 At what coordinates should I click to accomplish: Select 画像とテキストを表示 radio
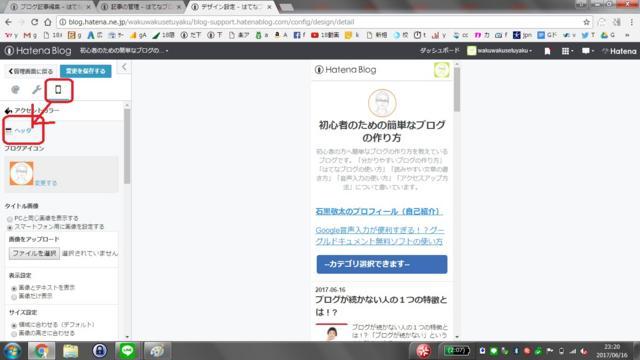(14, 288)
